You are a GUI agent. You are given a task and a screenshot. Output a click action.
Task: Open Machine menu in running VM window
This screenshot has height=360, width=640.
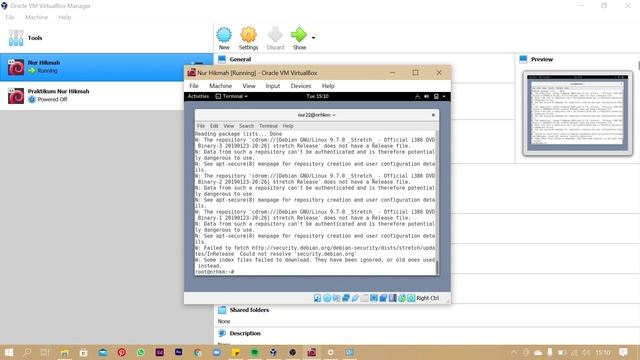point(220,86)
